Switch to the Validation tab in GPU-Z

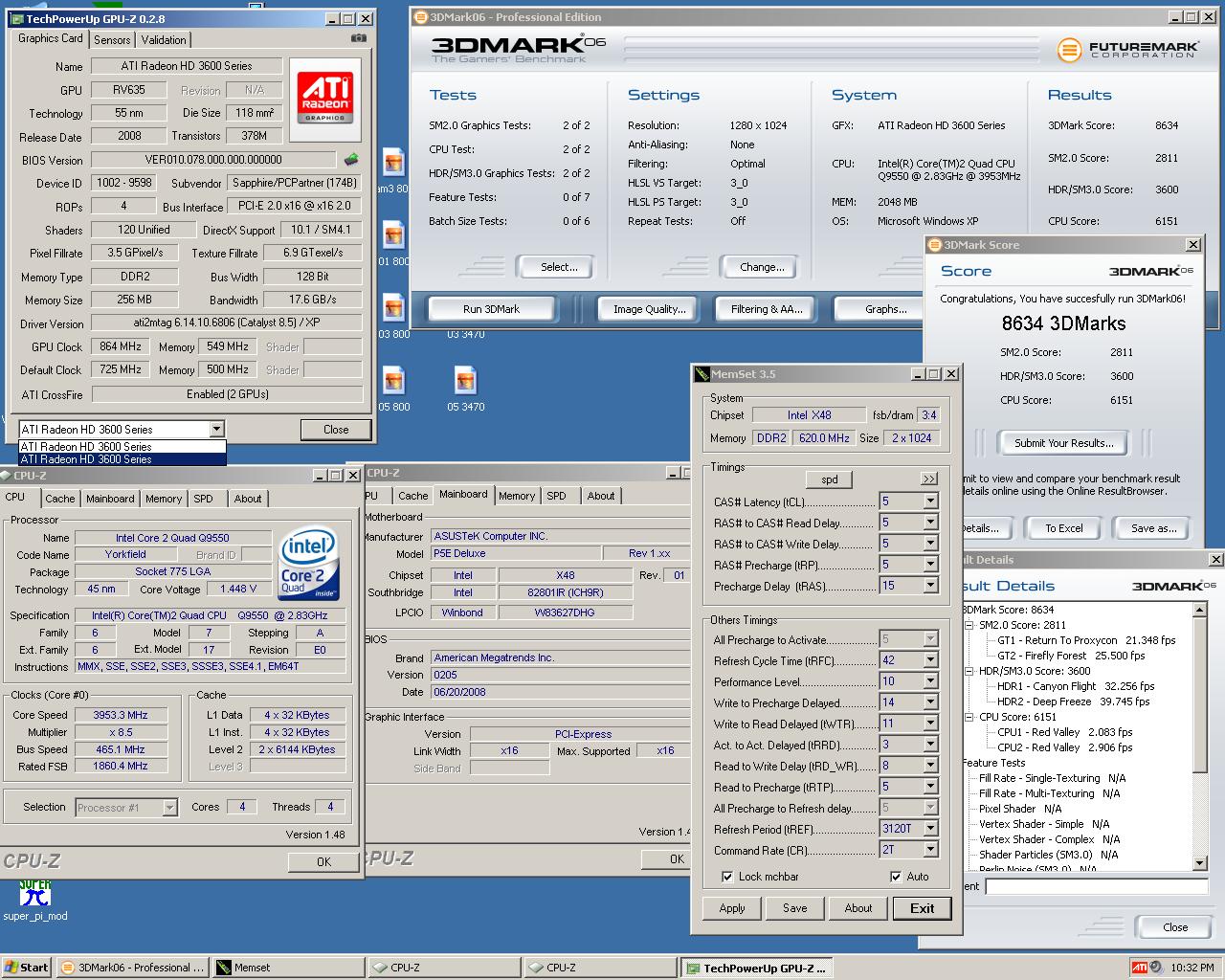coord(164,39)
